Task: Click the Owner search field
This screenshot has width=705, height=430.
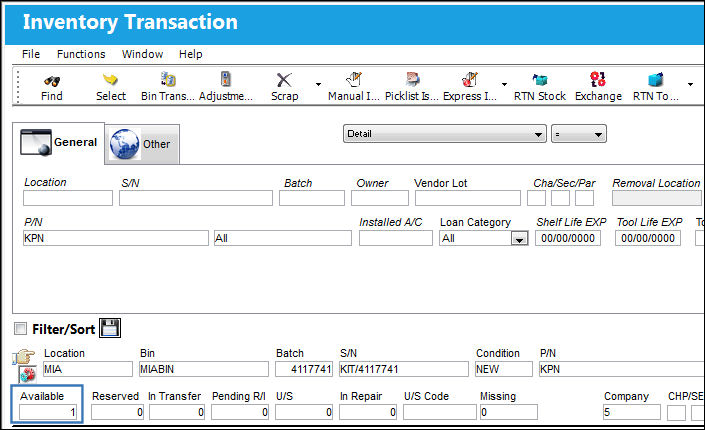Action: pos(380,198)
